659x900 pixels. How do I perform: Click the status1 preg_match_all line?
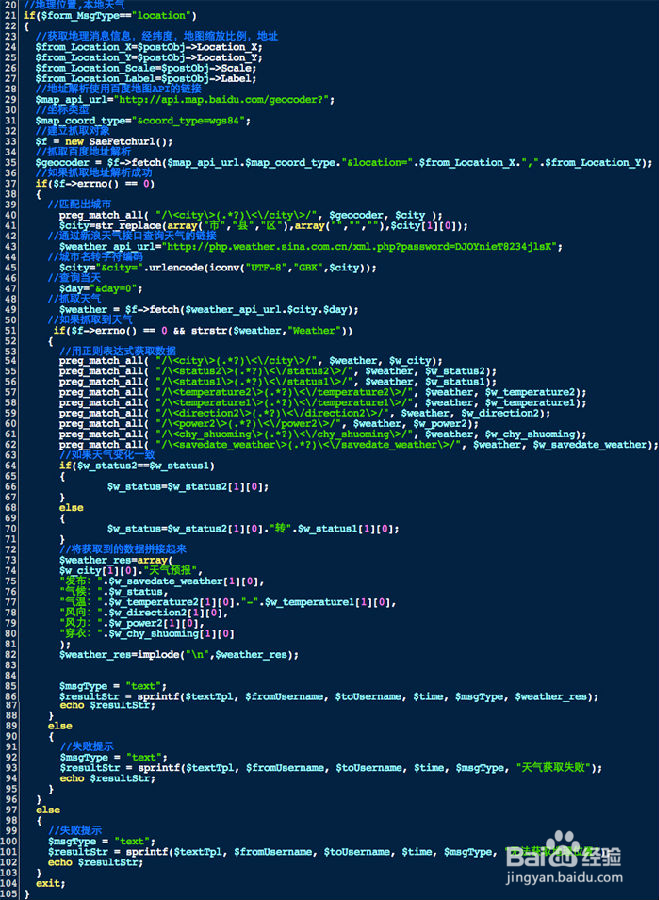[278, 382]
